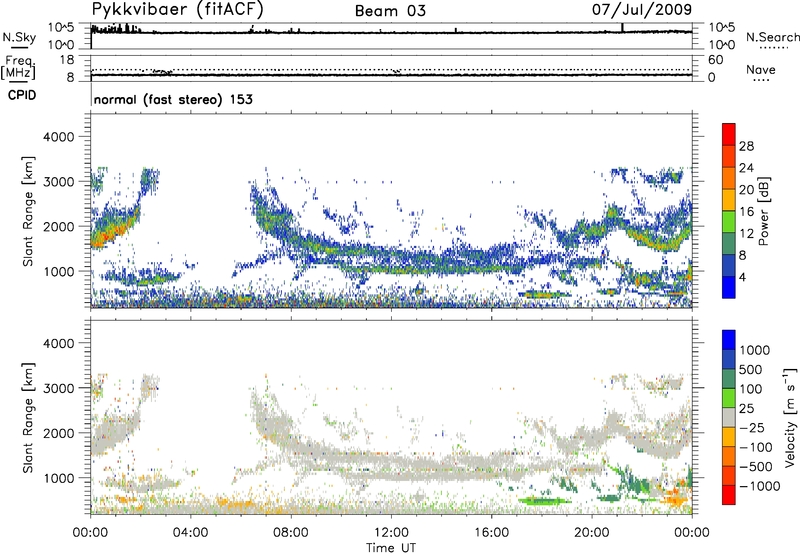Click the 'Pykkvibaer (fitACF)' title text
800x554 pixels.
[177, 9]
